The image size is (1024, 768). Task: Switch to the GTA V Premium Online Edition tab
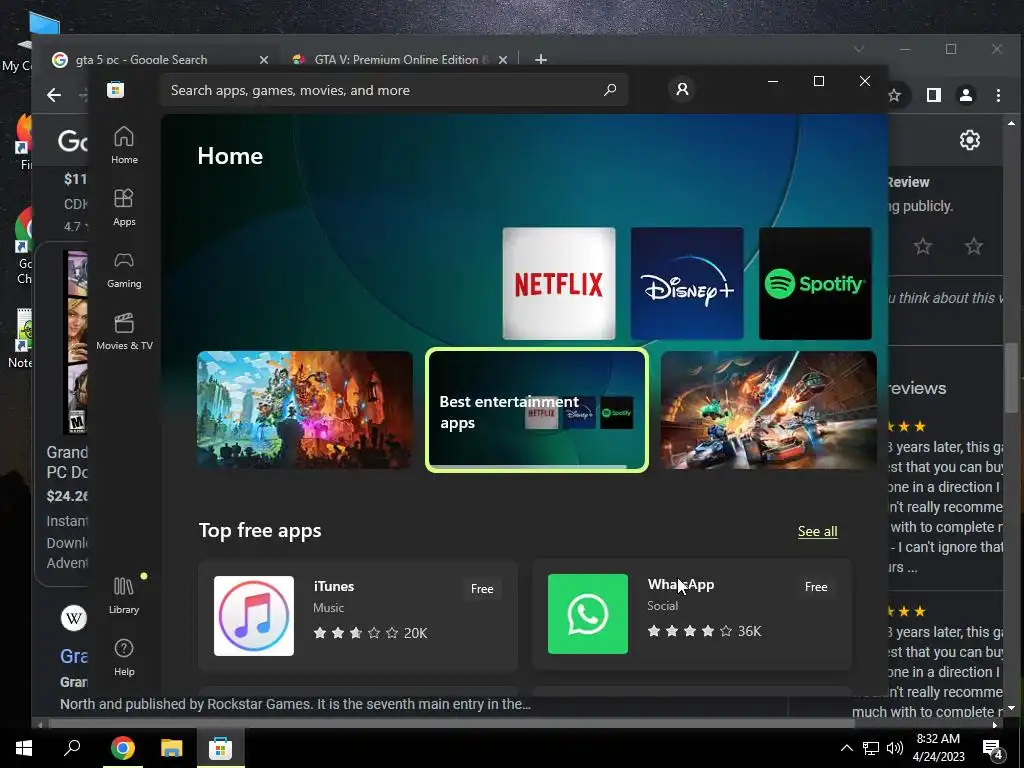(400, 59)
